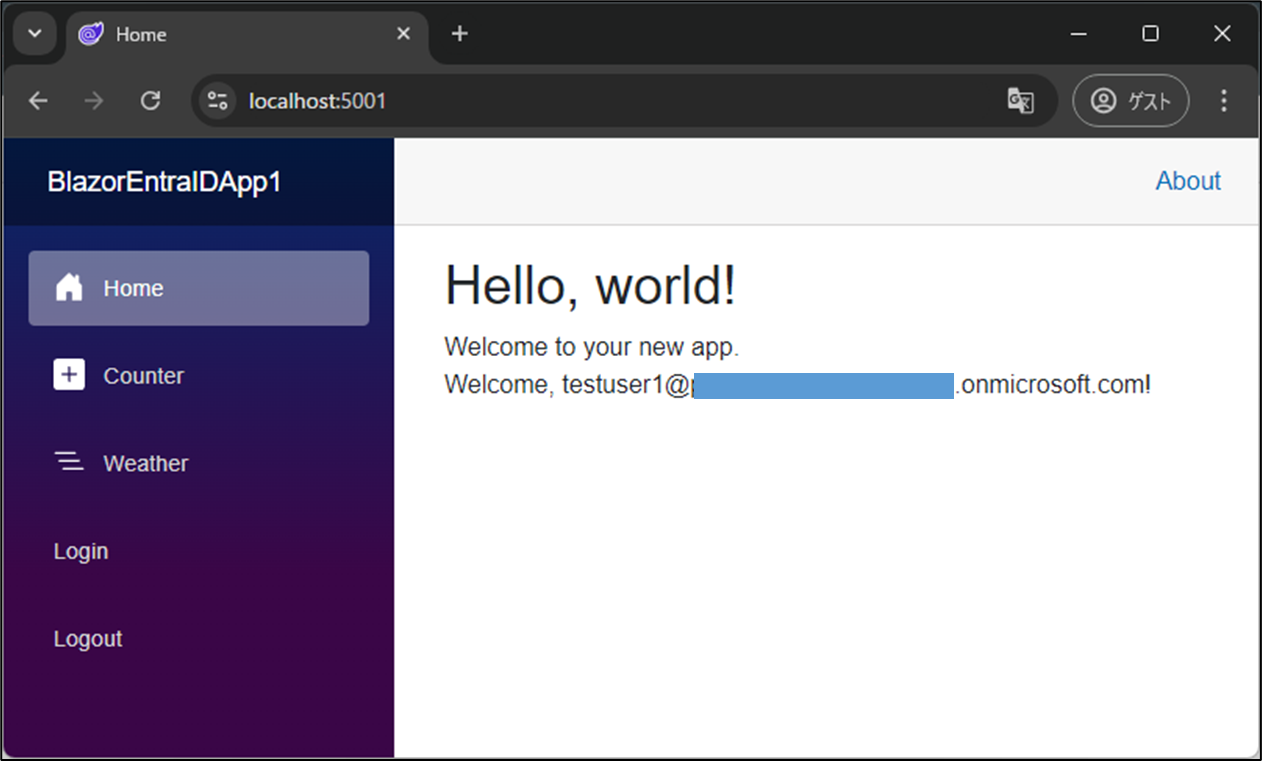The width and height of the screenshot is (1262, 761).
Task: Open the About link
Action: [x=1188, y=181]
